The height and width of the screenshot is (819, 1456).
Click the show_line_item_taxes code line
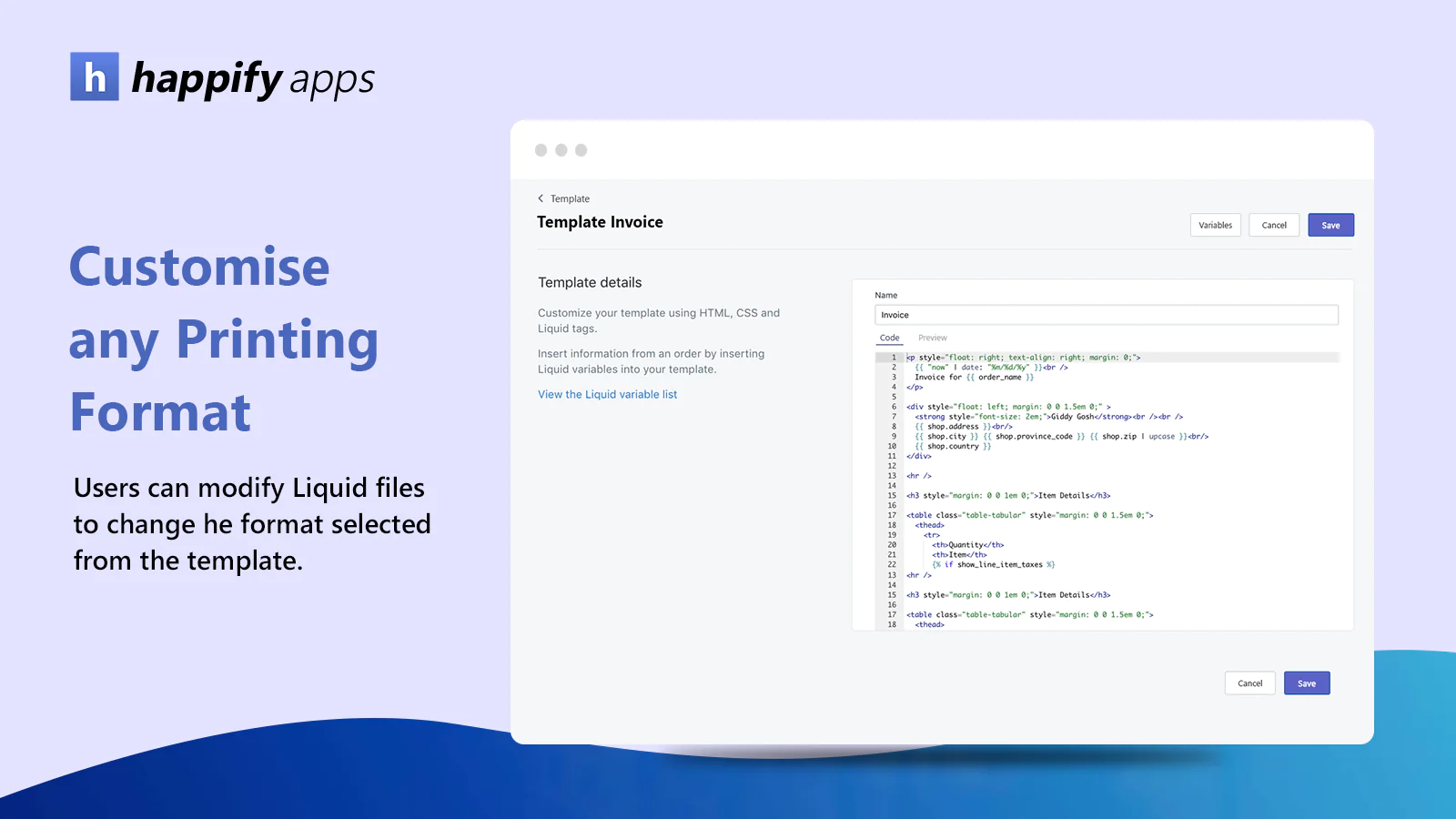coord(993,565)
